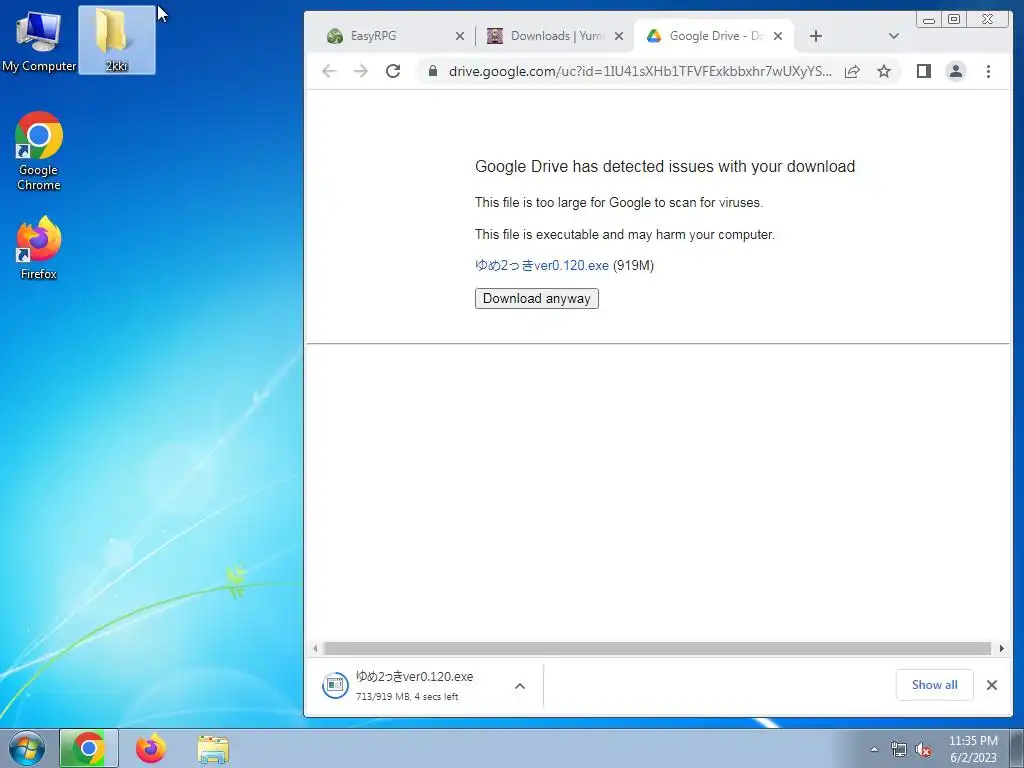Open the network status tray icon

tap(899, 749)
